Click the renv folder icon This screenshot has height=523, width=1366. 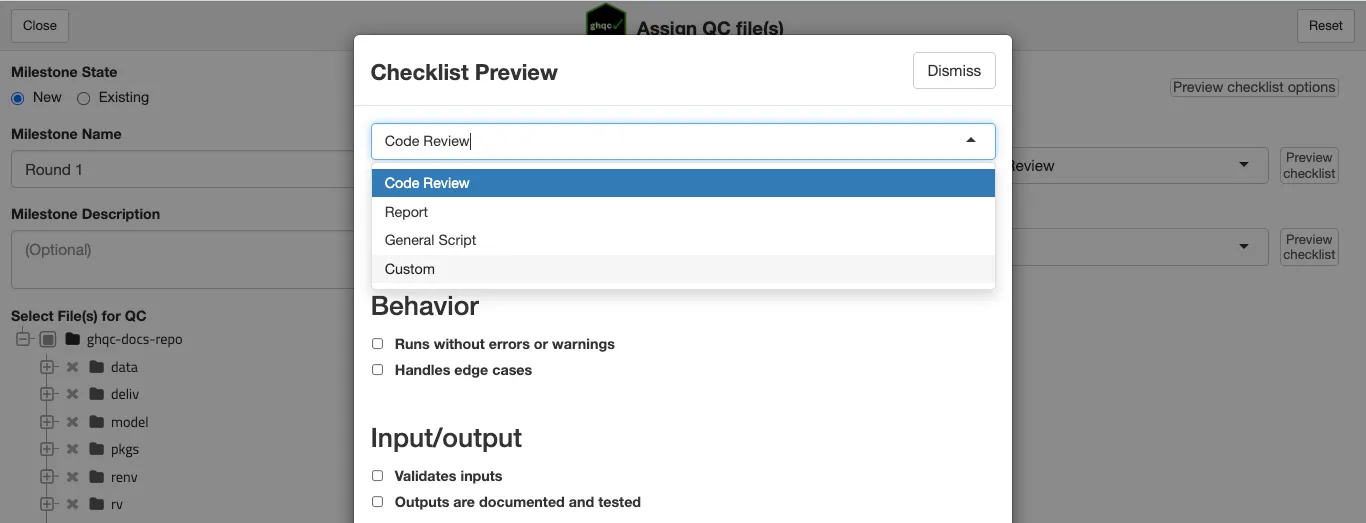pos(96,477)
